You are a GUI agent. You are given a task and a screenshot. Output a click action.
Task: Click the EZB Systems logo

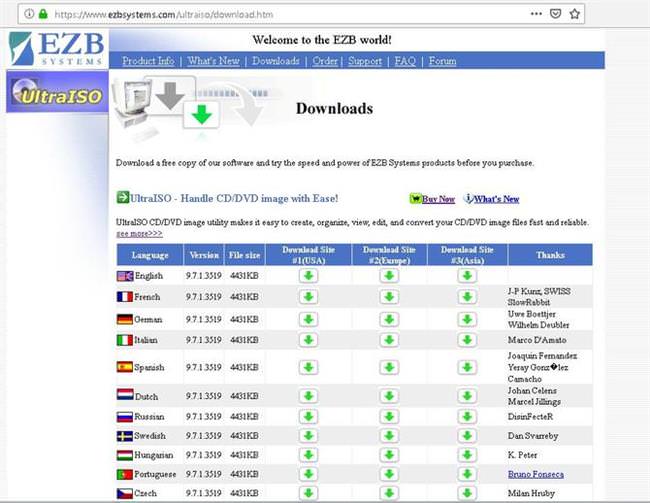56,49
